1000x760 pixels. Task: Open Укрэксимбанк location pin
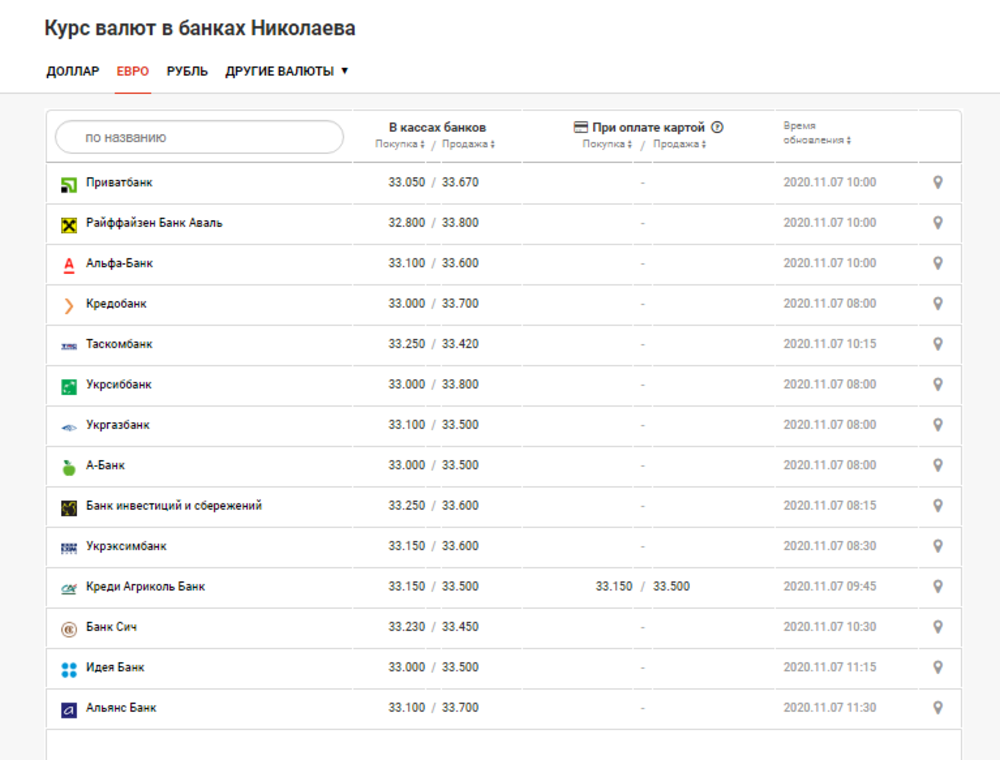(938, 546)
